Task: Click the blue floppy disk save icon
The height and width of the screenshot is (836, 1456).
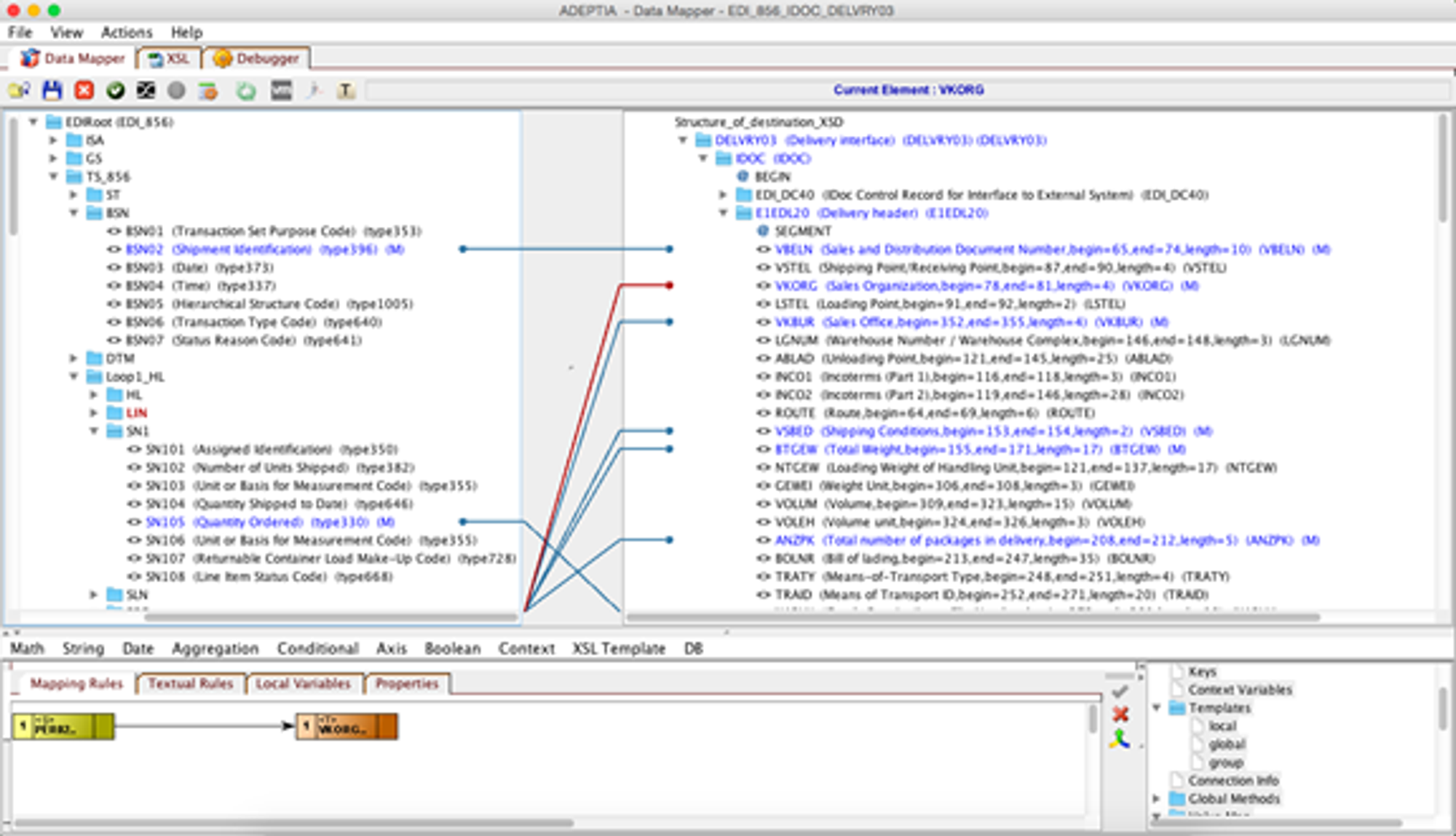Action: click(x=52, y=90)
